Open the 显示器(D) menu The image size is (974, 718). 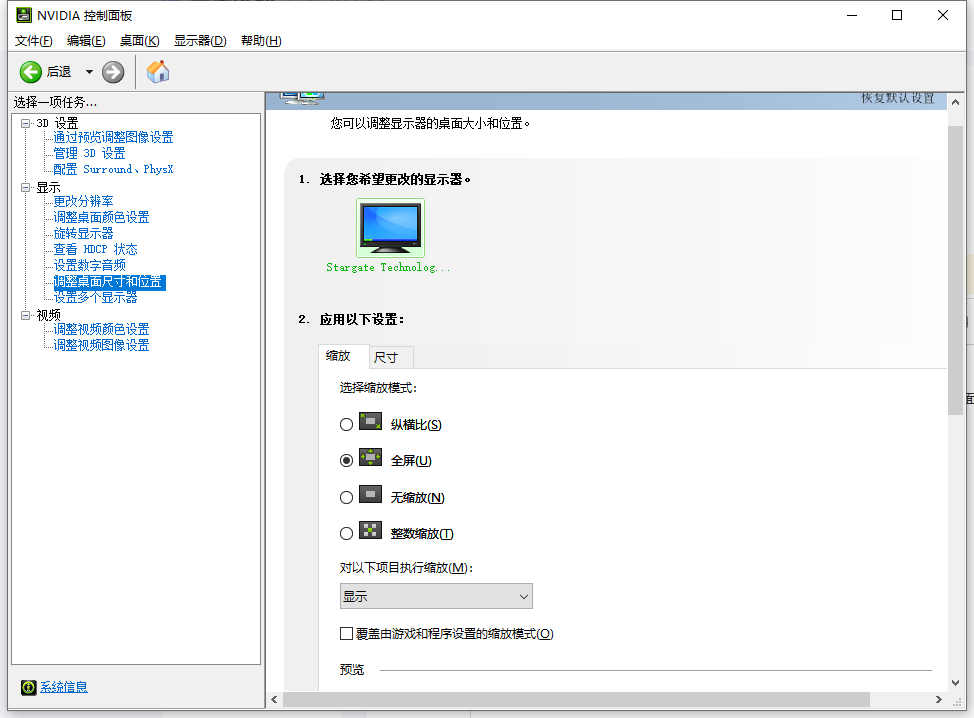[200, 41]
